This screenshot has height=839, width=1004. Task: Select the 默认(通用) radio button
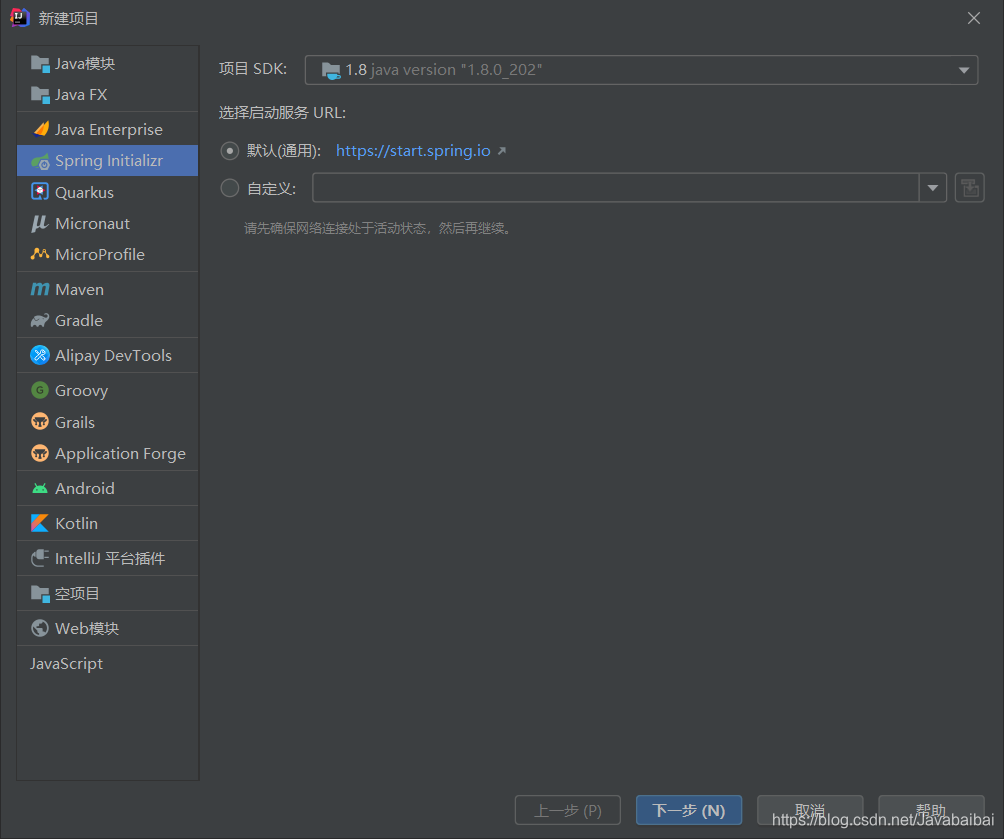coord(230,151)
